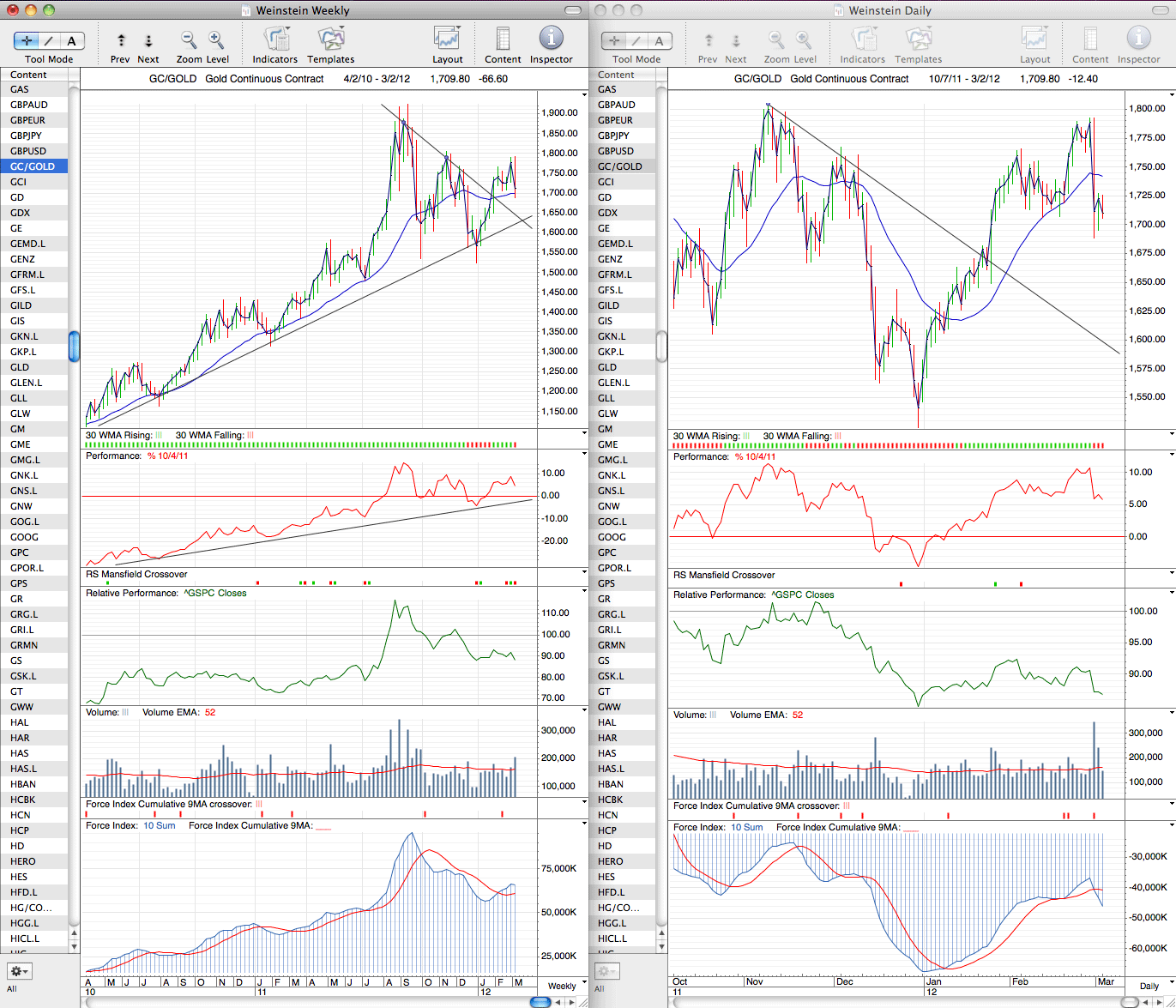Expand Force Index panel menu in Weekly chart
The height and width of the screenshot is (1008, 1176).
[584, 824]
